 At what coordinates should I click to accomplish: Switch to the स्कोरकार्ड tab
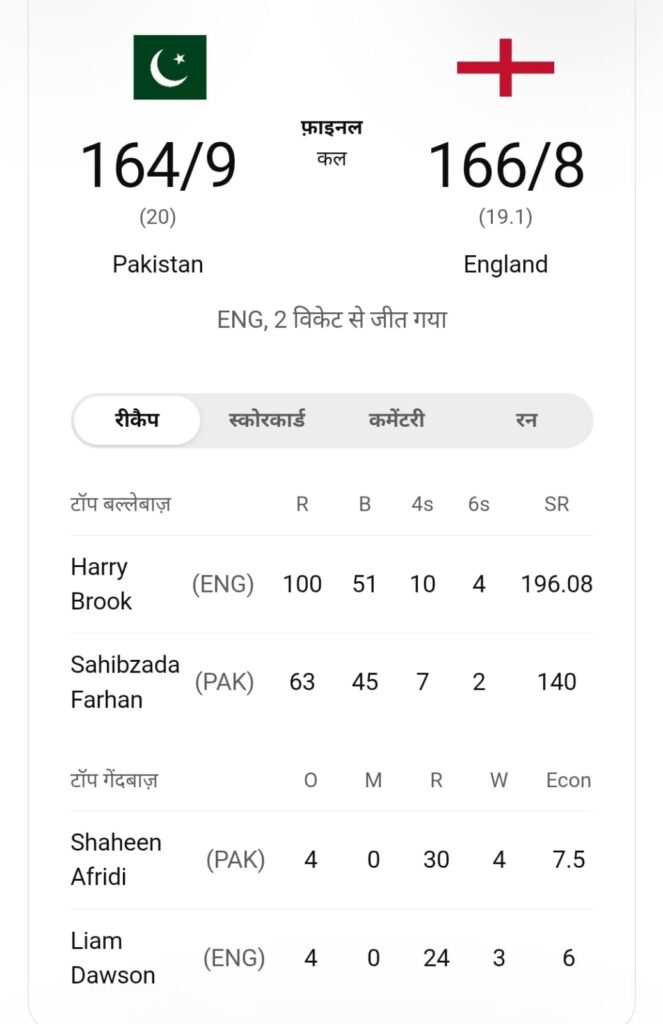pos(266,420)
